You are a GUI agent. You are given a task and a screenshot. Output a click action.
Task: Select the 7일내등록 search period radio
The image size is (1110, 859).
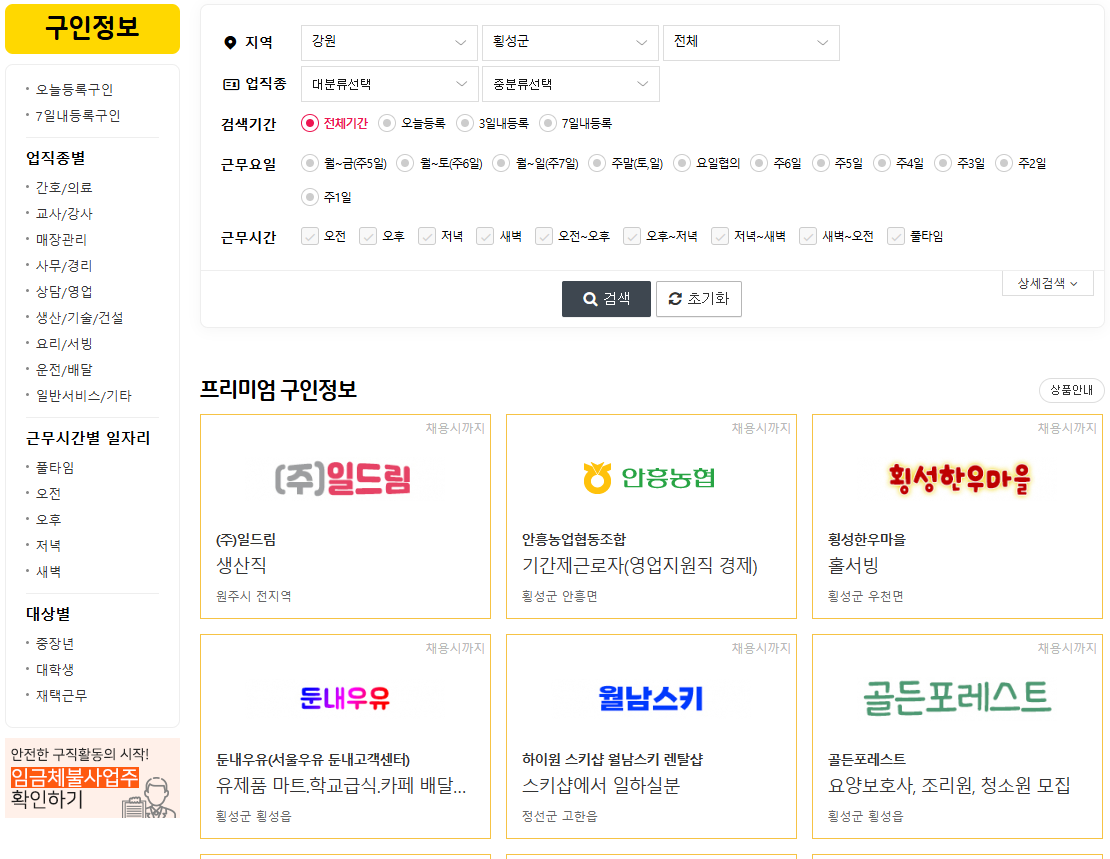(547, 123)
